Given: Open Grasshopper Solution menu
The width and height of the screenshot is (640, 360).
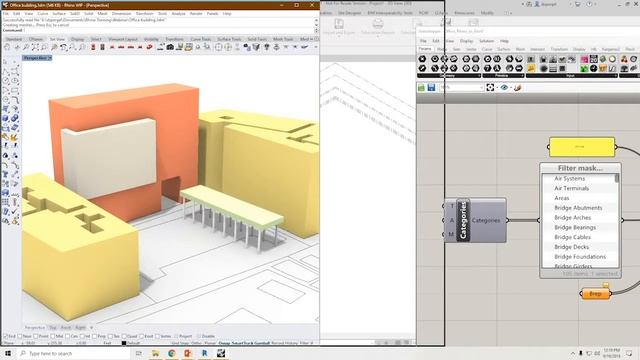Looking at the screenshot, I should tap(486, 41).
